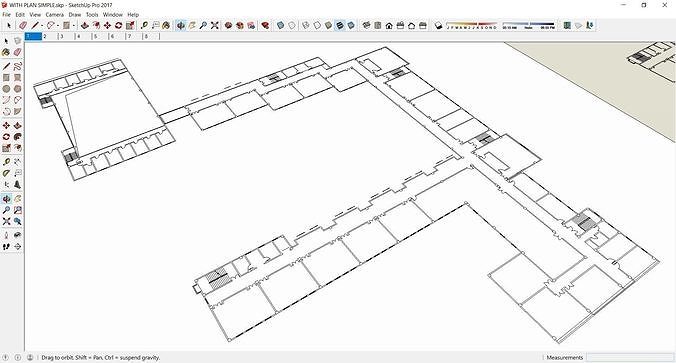676x363 pixels.
Task: Select the 3D Text tool in the left palette
Action: (x=17, y=184)
